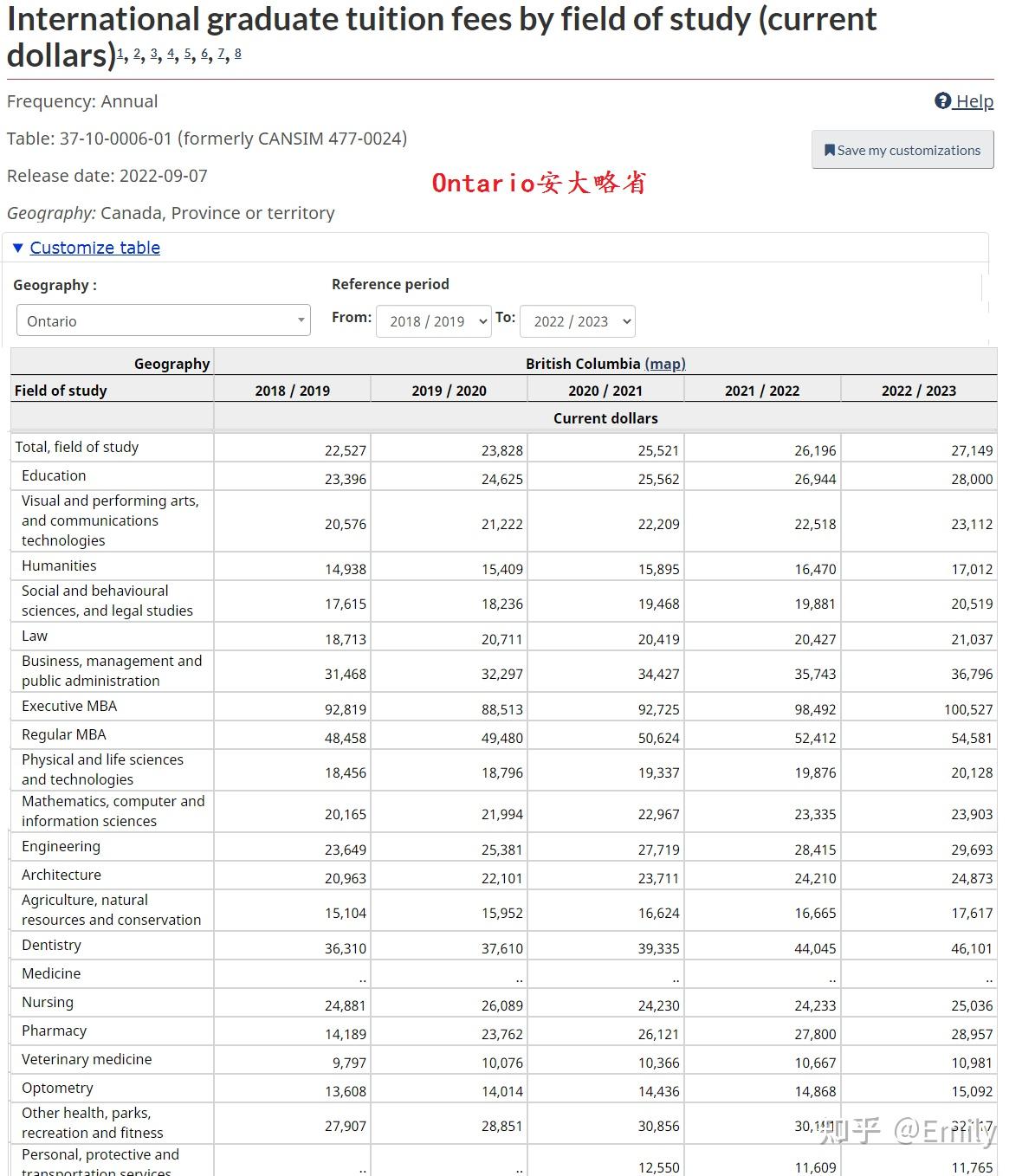The image size is (1022, 1176).
Task: Collapse the Customize table triangle arrow
Action: [x=17, y=249]
